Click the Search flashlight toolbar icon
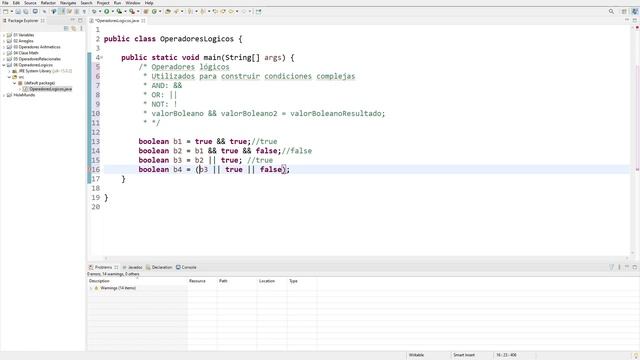The height and width of the screenshot is (360, 640). click(176, 11)
